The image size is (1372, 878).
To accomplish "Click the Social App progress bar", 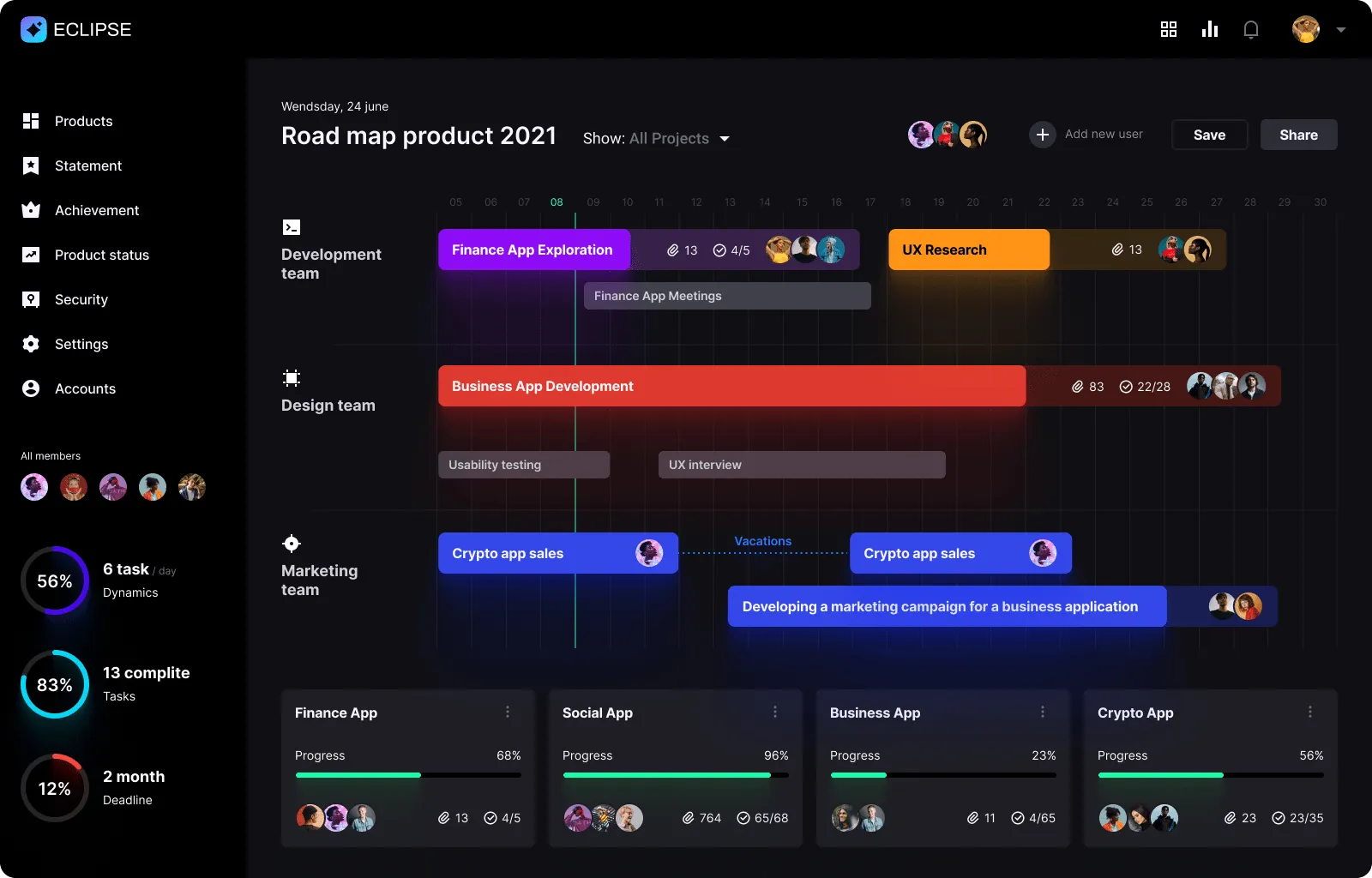I will (675, 775).
